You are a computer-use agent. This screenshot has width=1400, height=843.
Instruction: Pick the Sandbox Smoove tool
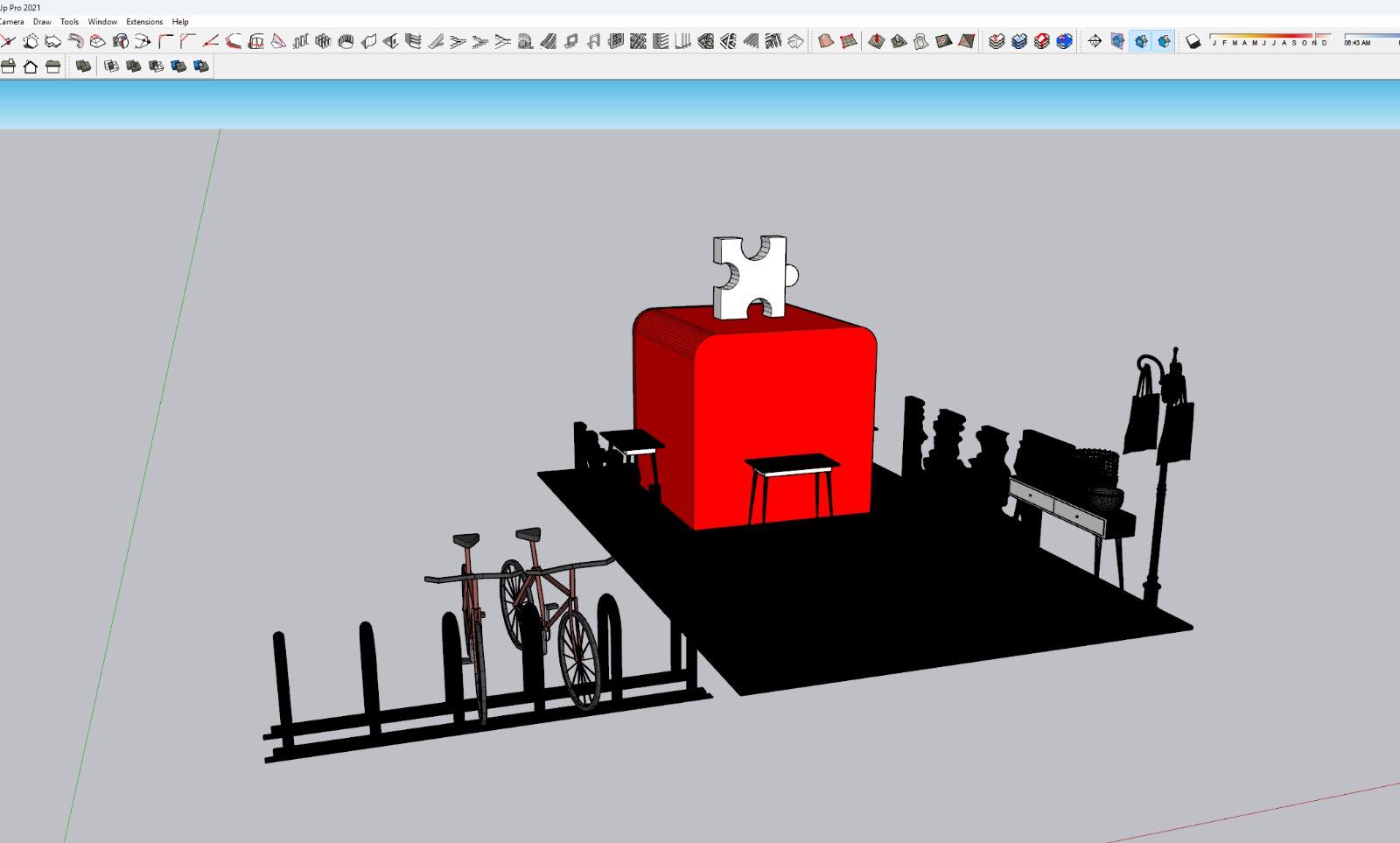click(x=876, y=41)
